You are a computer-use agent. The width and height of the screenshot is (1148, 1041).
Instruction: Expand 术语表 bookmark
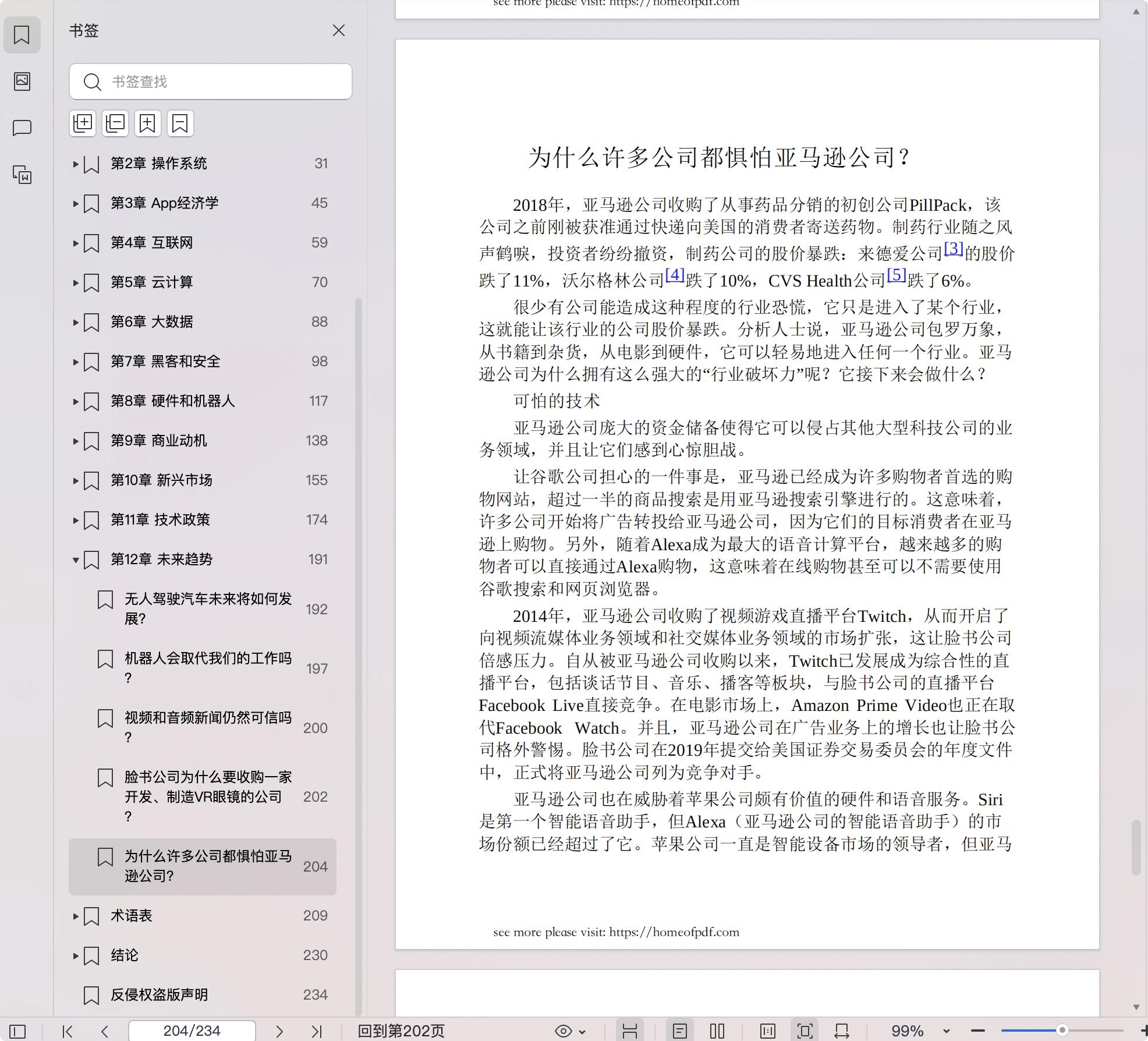pyautogui.click(x=76, y=916)
